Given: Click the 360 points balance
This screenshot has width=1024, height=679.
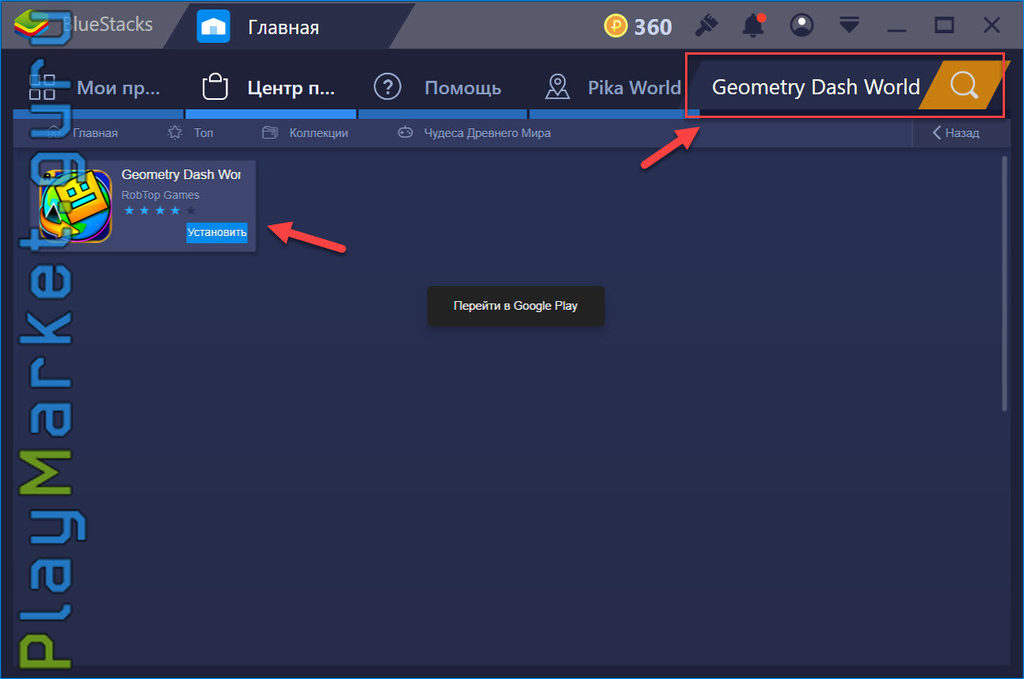Looking at the screenshot, I should pos(652,27).
